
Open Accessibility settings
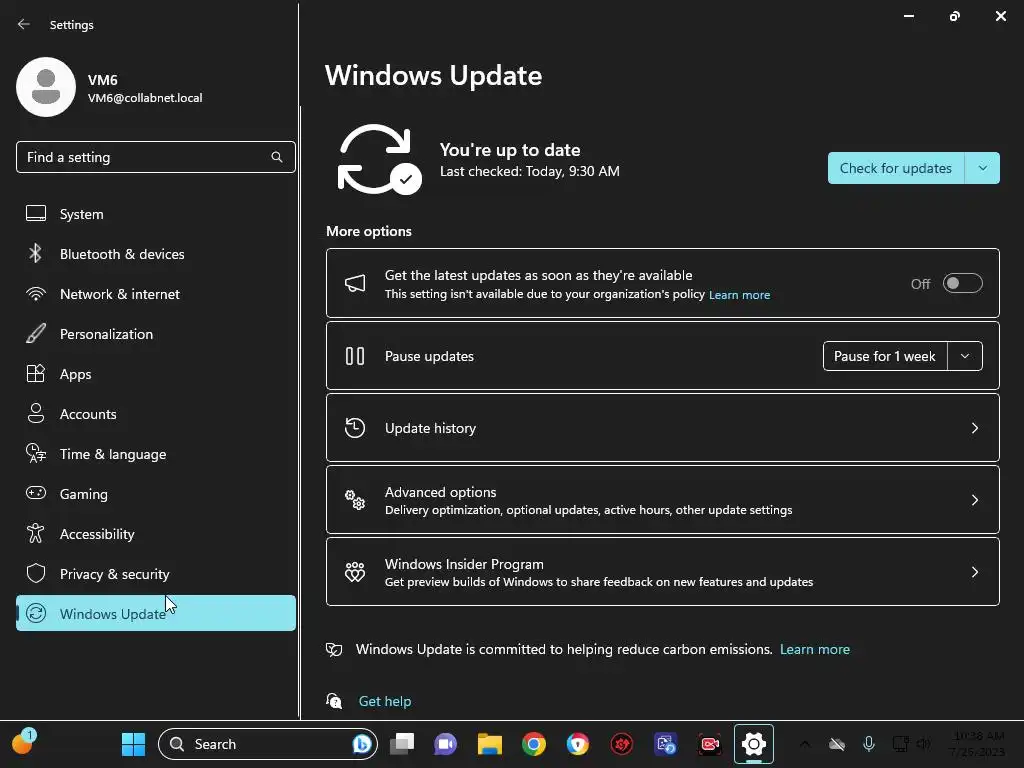click(155, 534)
